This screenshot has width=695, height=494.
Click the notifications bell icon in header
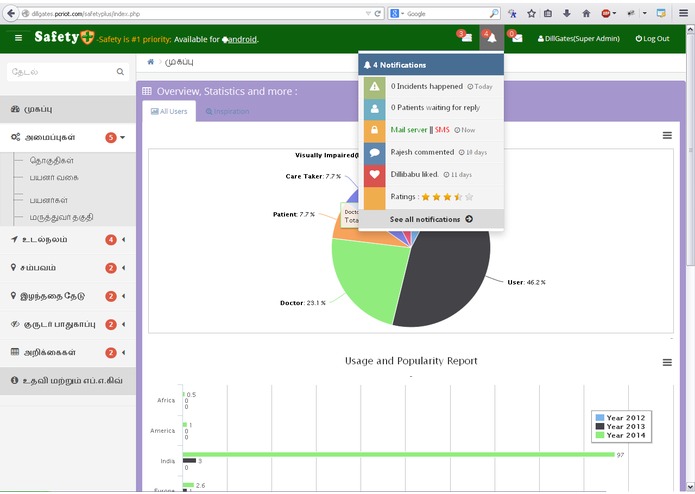point(492,38)
